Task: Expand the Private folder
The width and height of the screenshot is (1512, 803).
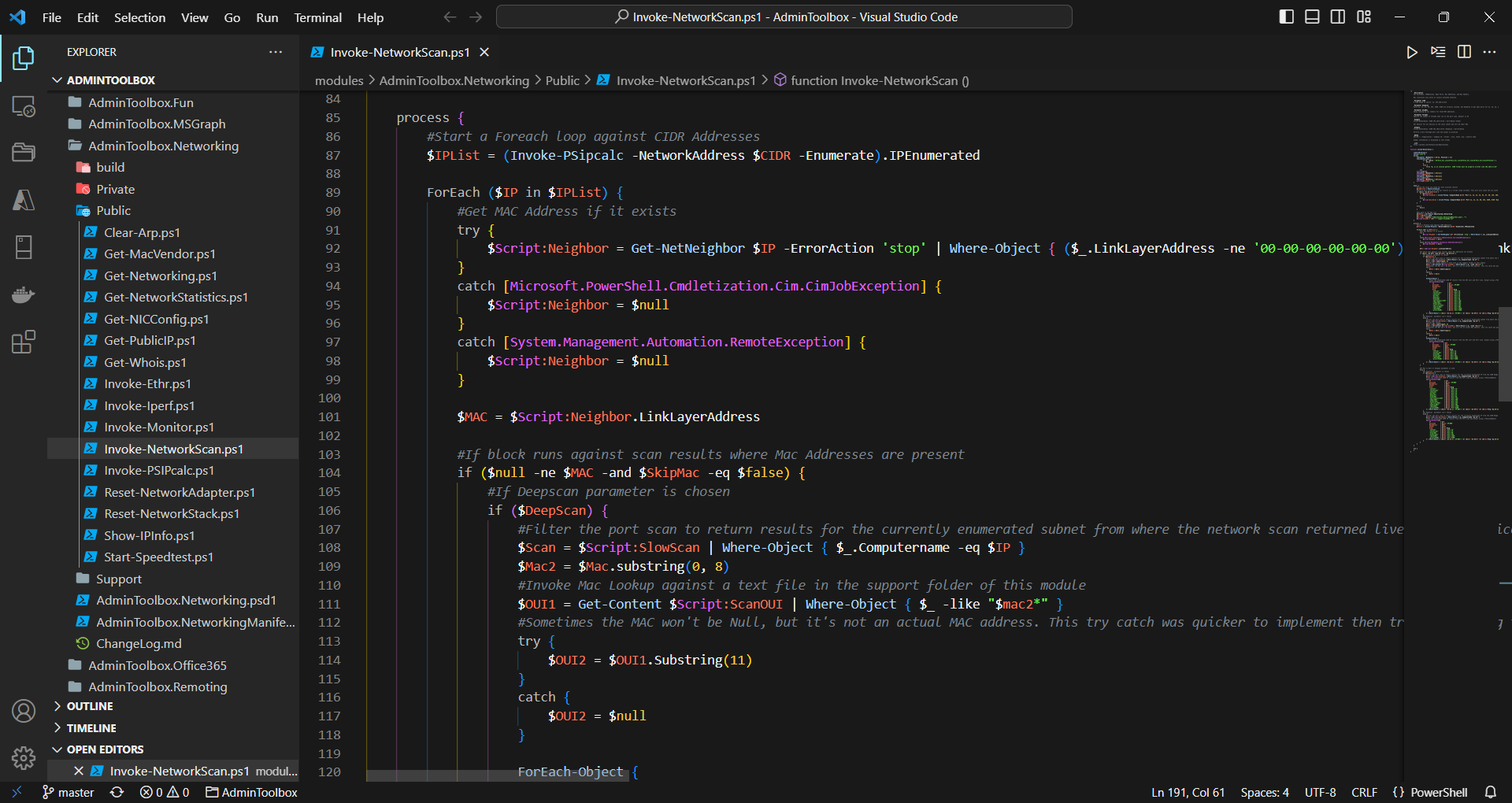Action: (173, 189)
